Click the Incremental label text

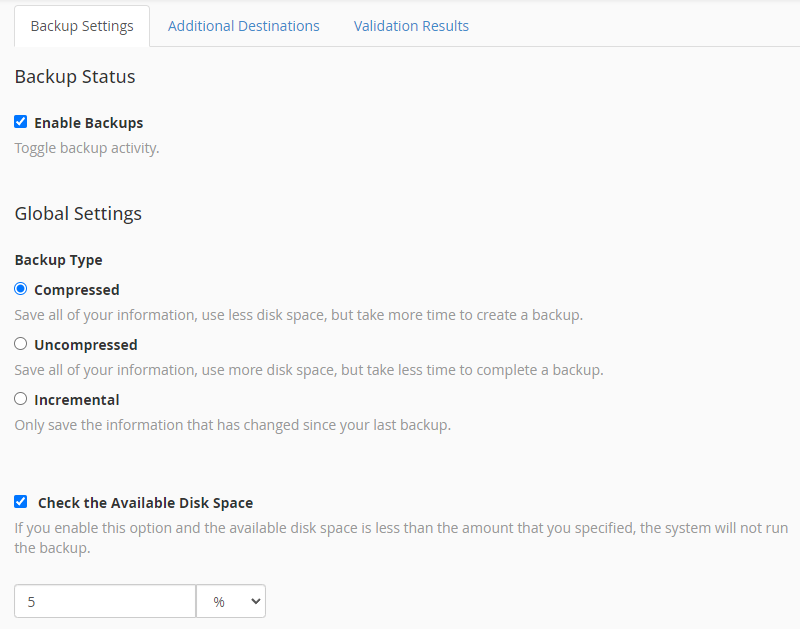coord(77,400)
